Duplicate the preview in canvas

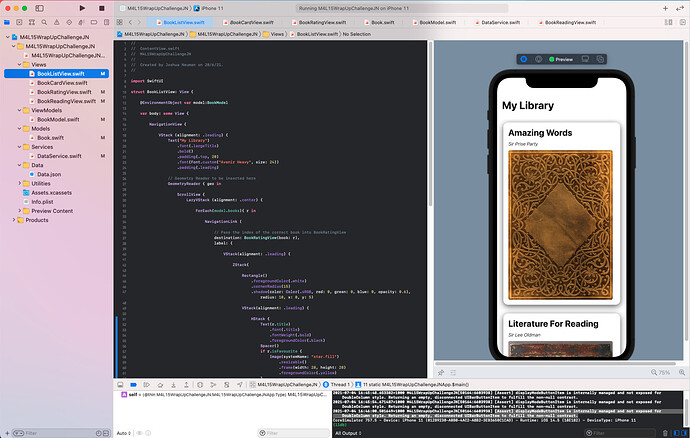[x=600, y=59]
